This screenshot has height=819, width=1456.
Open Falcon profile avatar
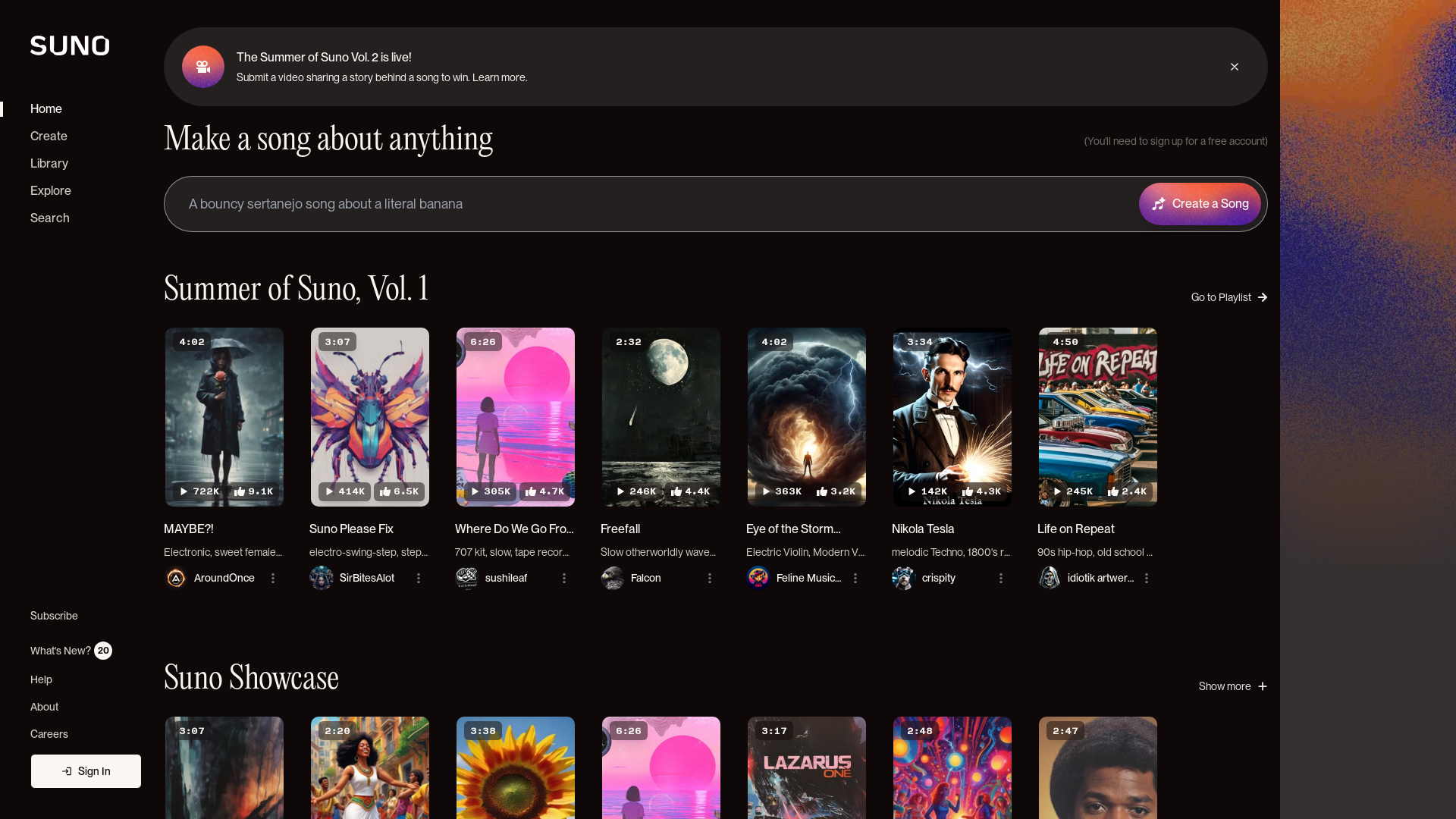[x=613, y=578]
